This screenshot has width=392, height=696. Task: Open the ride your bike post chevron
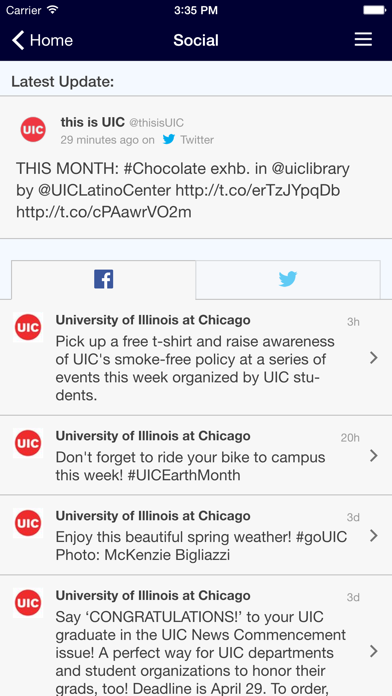click(374, 455)
